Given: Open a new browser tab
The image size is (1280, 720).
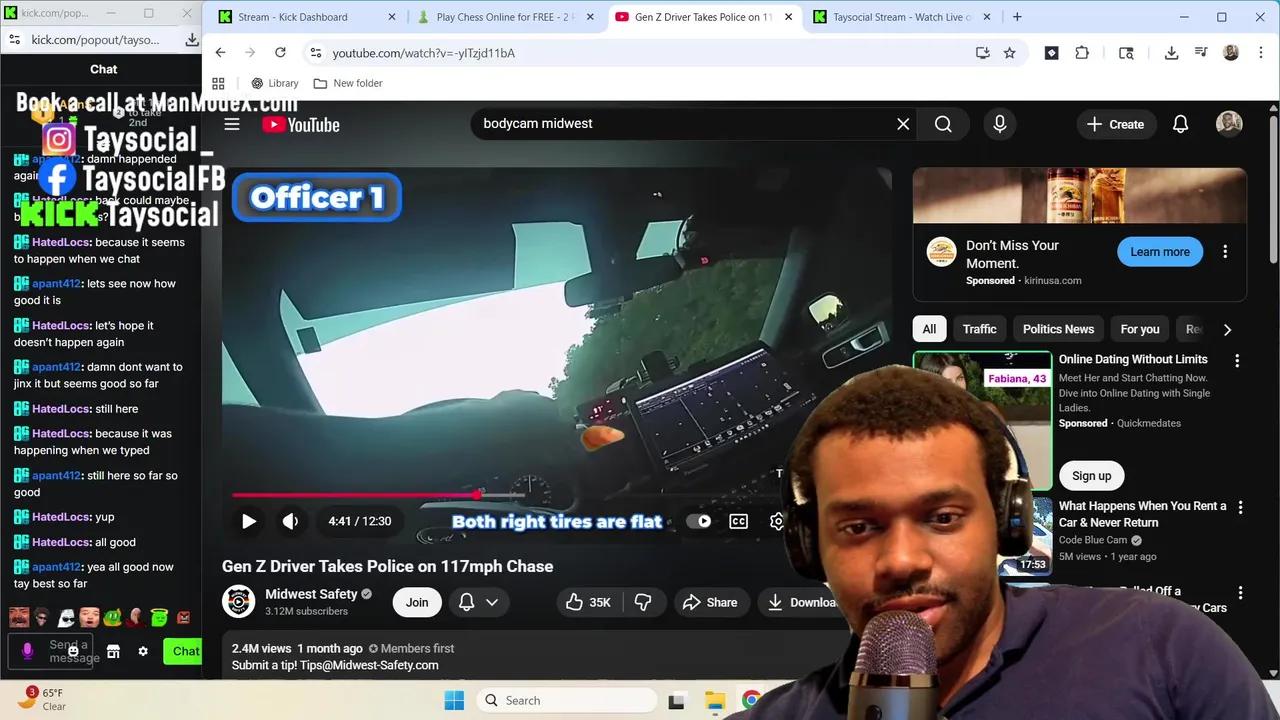Looking at the screenshot, I should point(1017,17).
